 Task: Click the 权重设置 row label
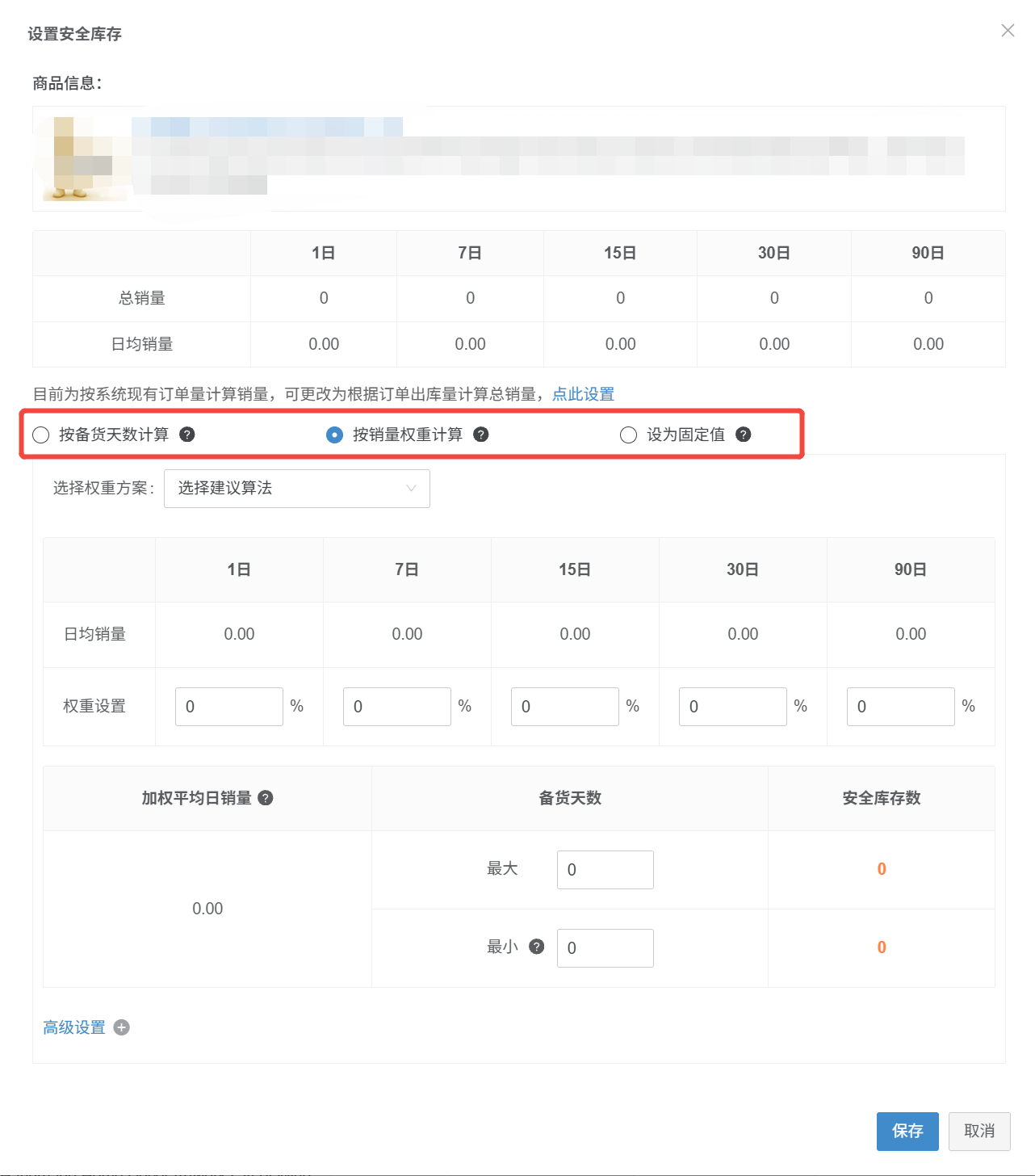coord(94,706)
